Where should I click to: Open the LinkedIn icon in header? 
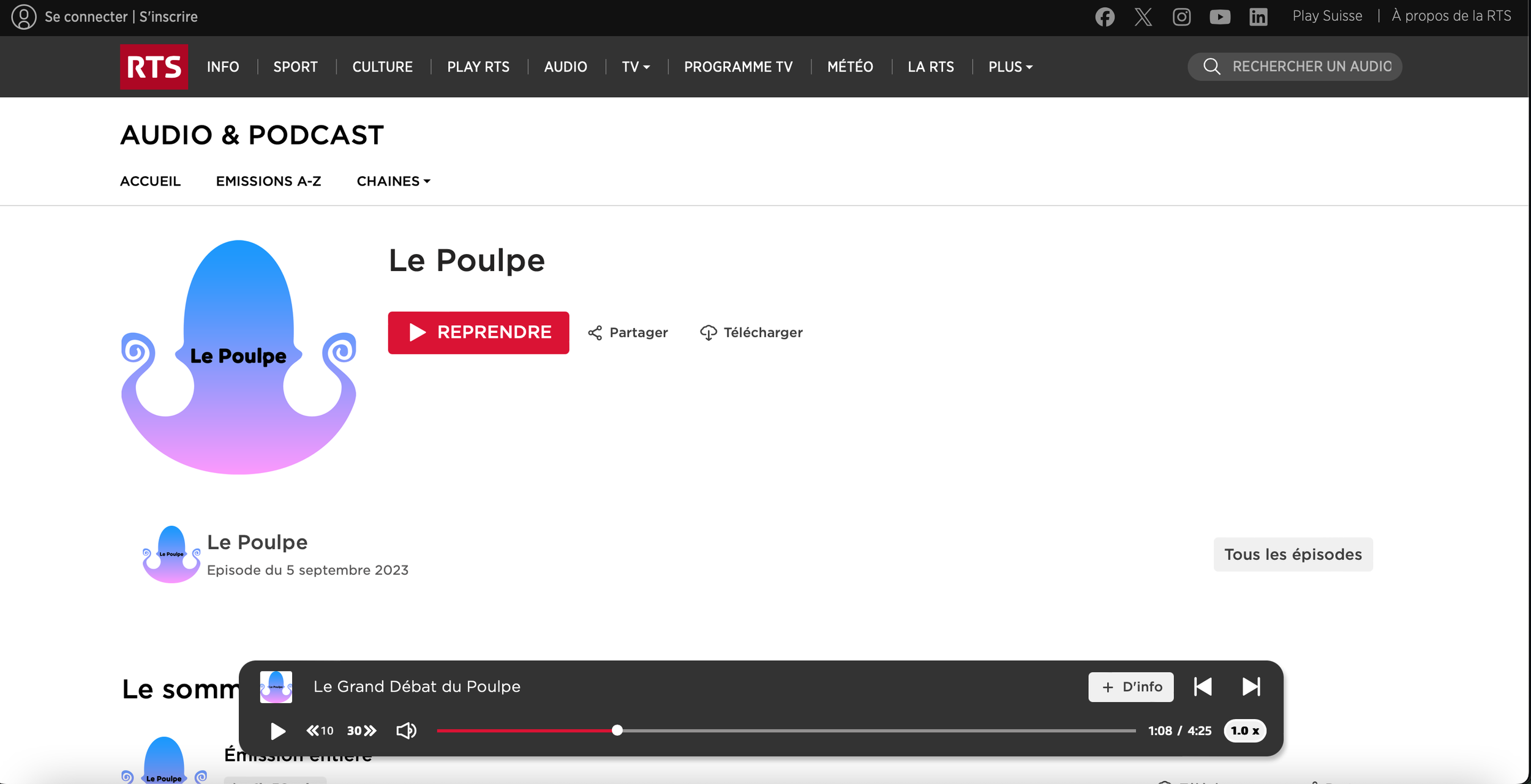pos(1258,17)
